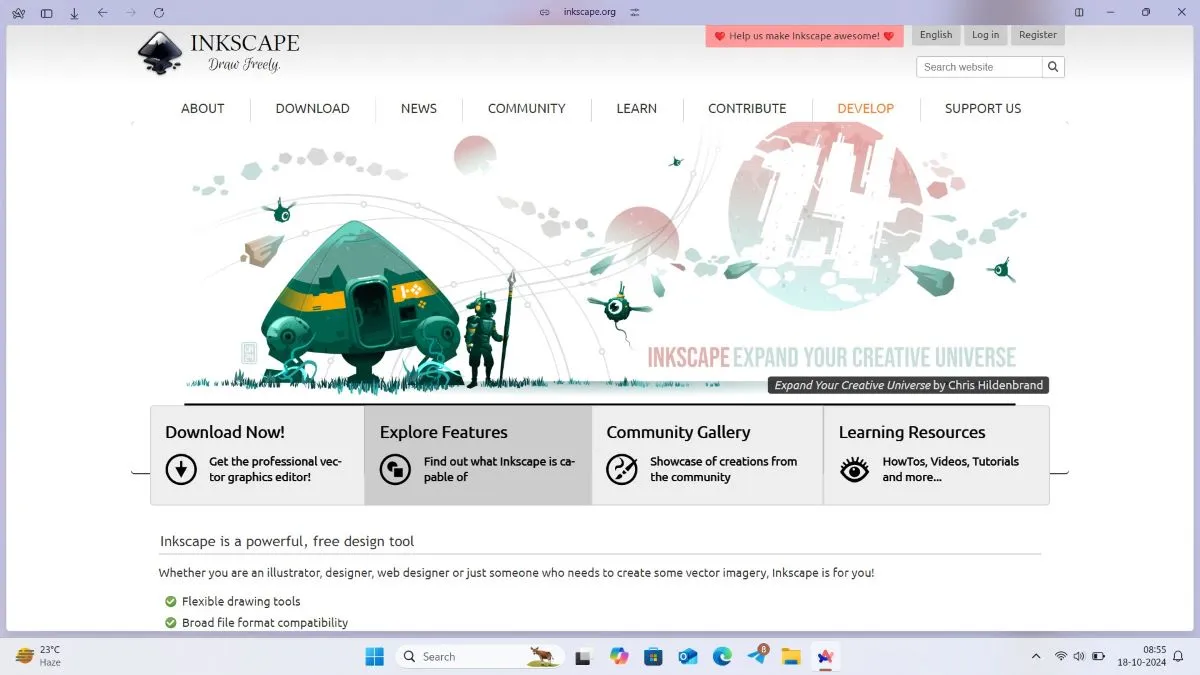The height and width of the screenshot is (675, 1200).
Task: Click the Windows taskbar Search box
Action: pyautogui.click(x=479, y=656)
